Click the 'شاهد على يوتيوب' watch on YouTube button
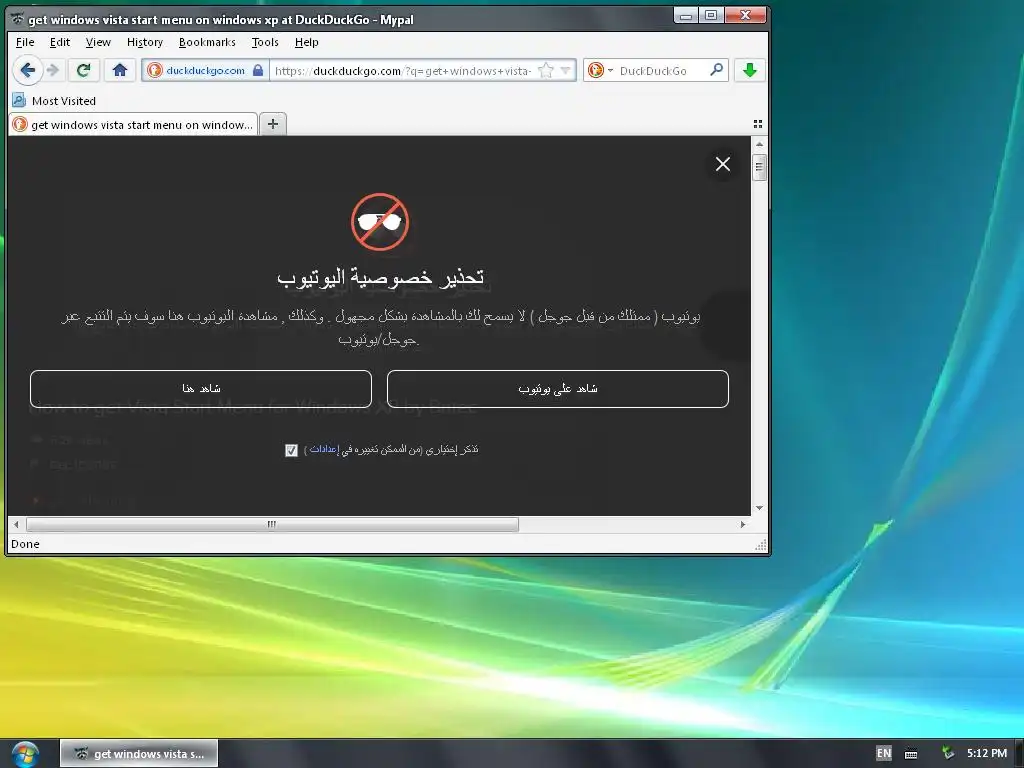 point(558,389)
